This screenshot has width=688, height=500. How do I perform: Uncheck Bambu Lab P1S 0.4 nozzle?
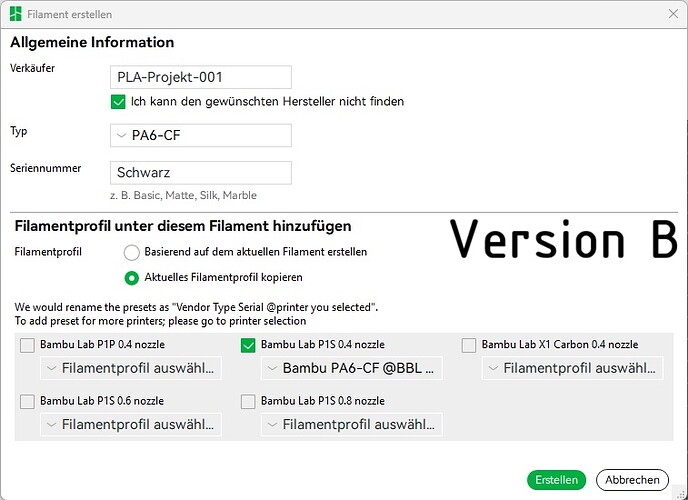[248, 345]
